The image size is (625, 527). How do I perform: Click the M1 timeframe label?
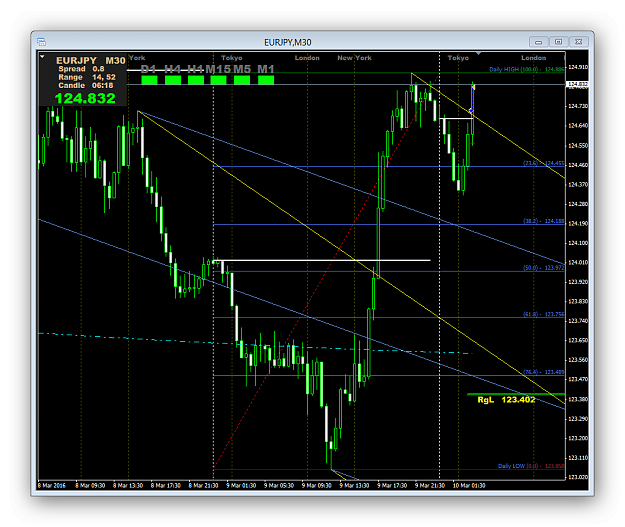[x=266, y=69]
